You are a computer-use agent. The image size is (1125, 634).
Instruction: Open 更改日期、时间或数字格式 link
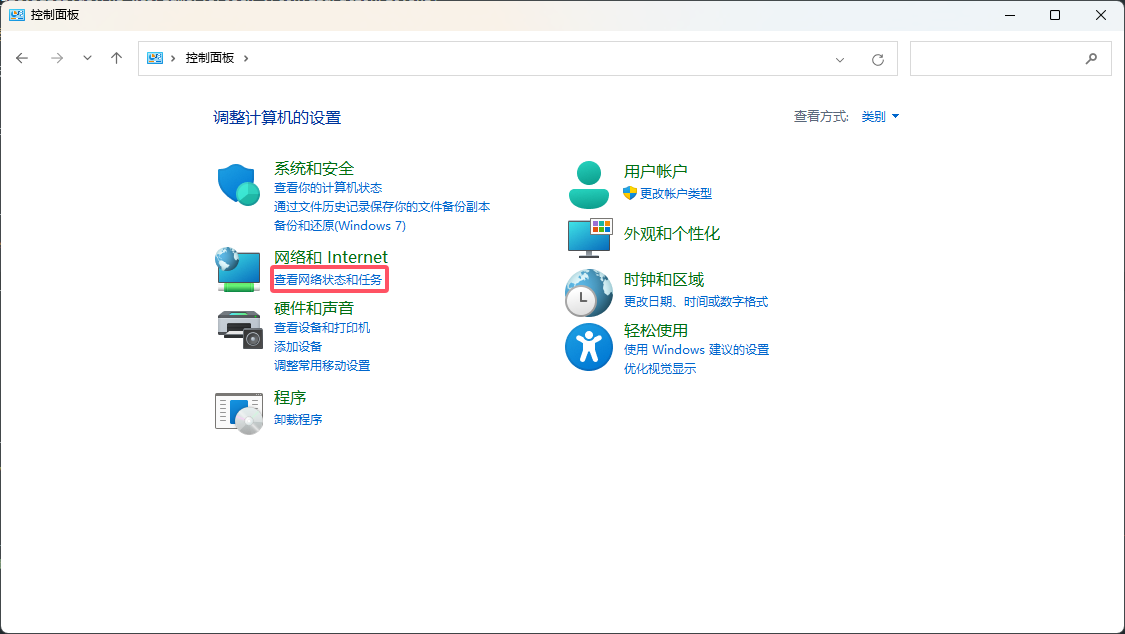click(x=695, y=302)
